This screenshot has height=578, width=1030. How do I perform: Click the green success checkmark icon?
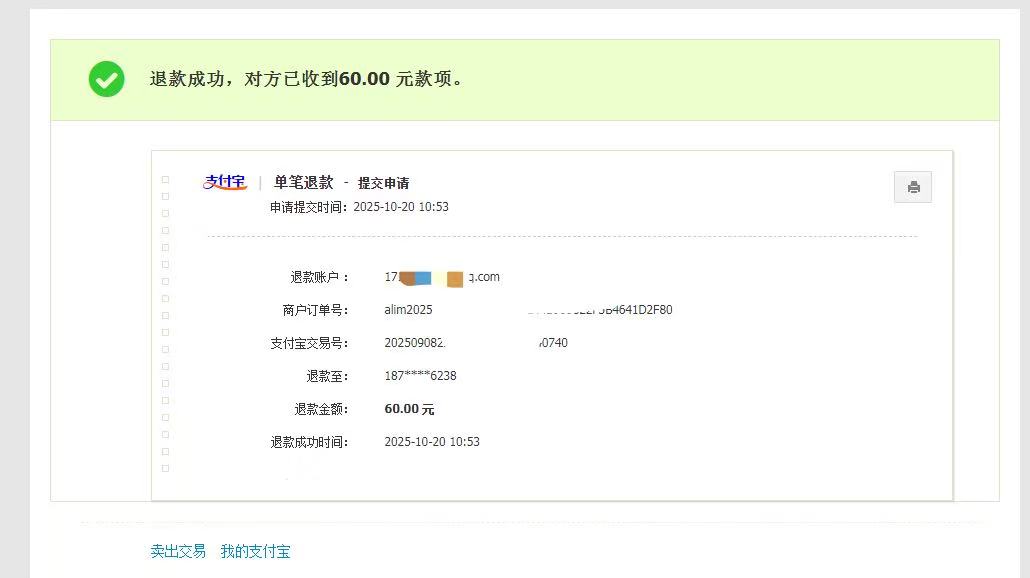click(x=106, y=79)
